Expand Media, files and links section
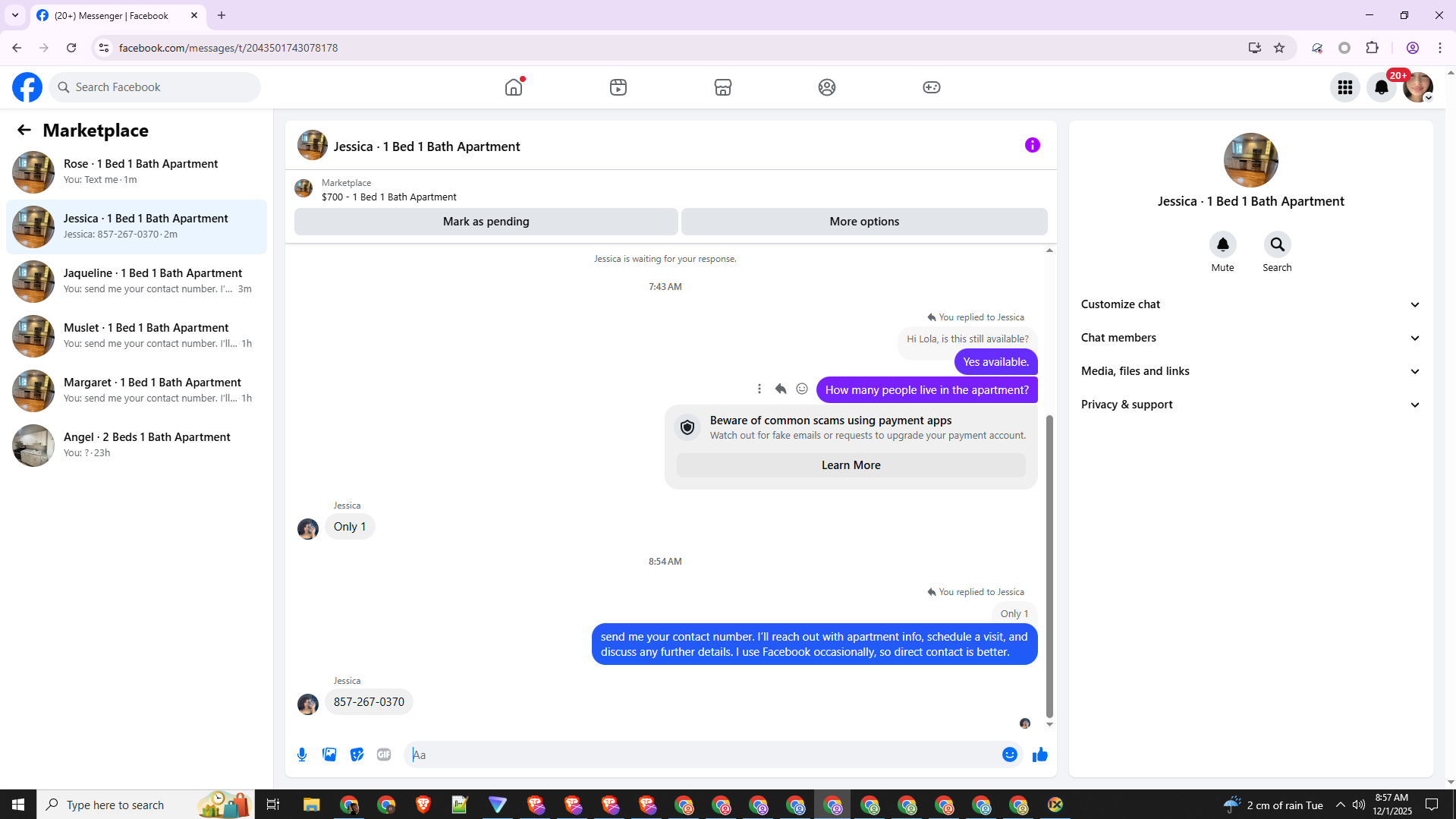 (1250, 371)
